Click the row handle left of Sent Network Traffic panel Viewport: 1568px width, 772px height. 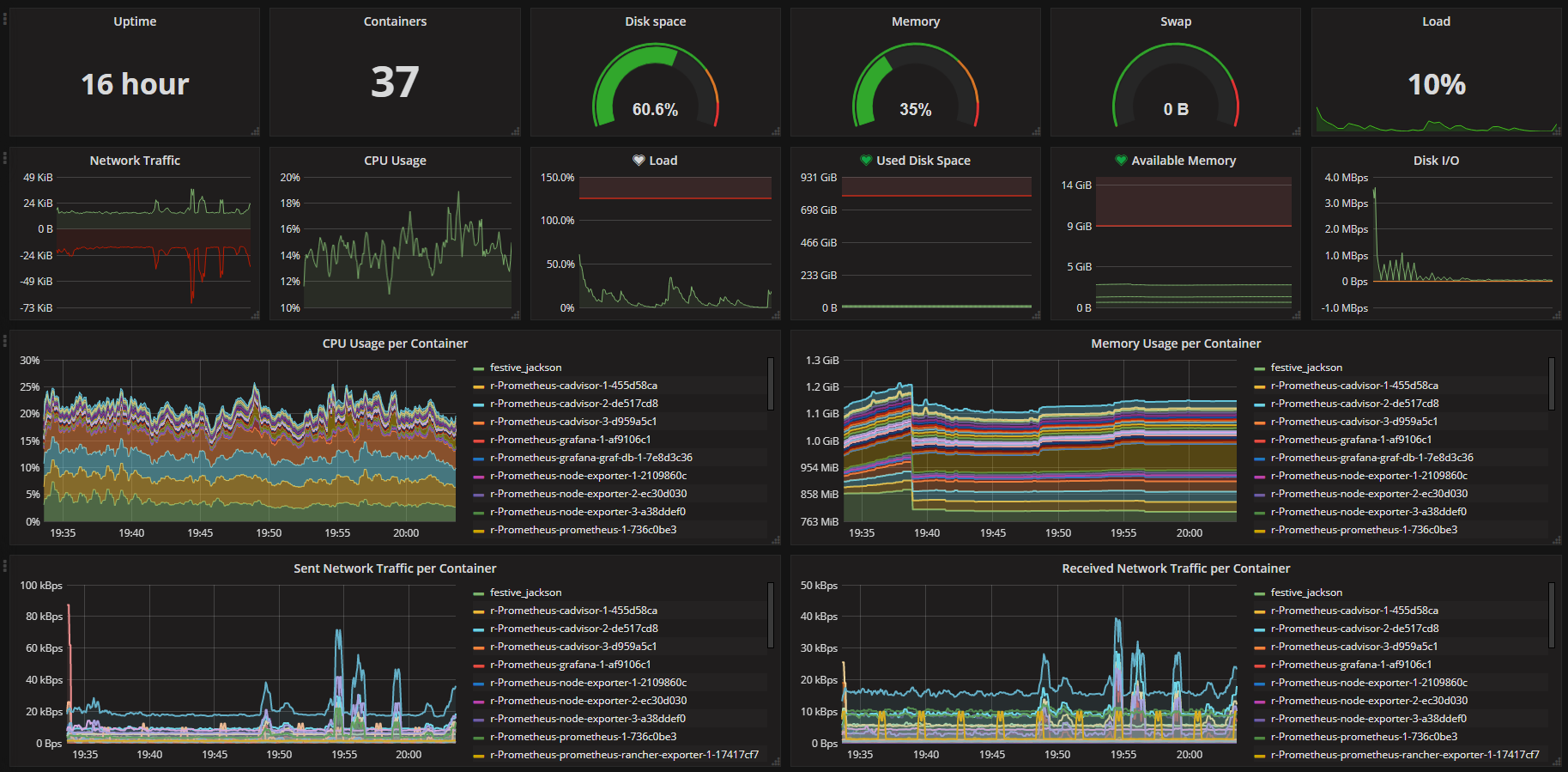point(5,565)
